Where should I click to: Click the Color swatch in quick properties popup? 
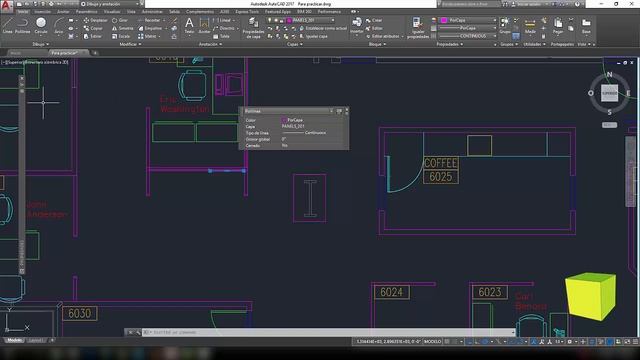point(284,120)
